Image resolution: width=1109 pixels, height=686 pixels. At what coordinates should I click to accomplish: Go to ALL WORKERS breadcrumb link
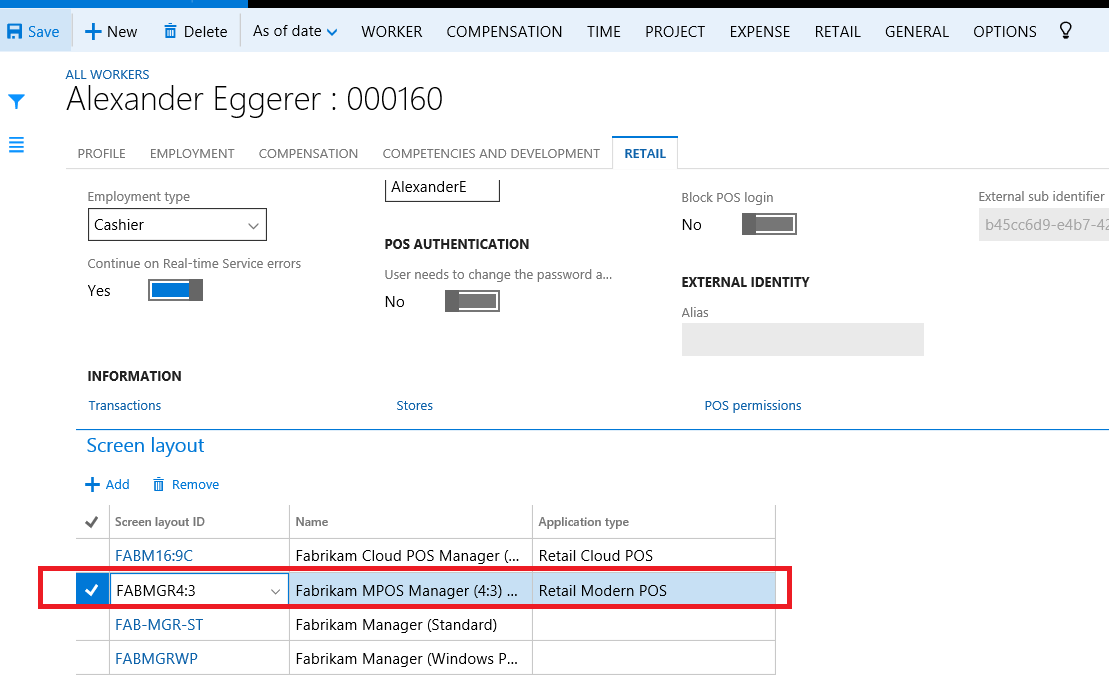pos(108,74)
